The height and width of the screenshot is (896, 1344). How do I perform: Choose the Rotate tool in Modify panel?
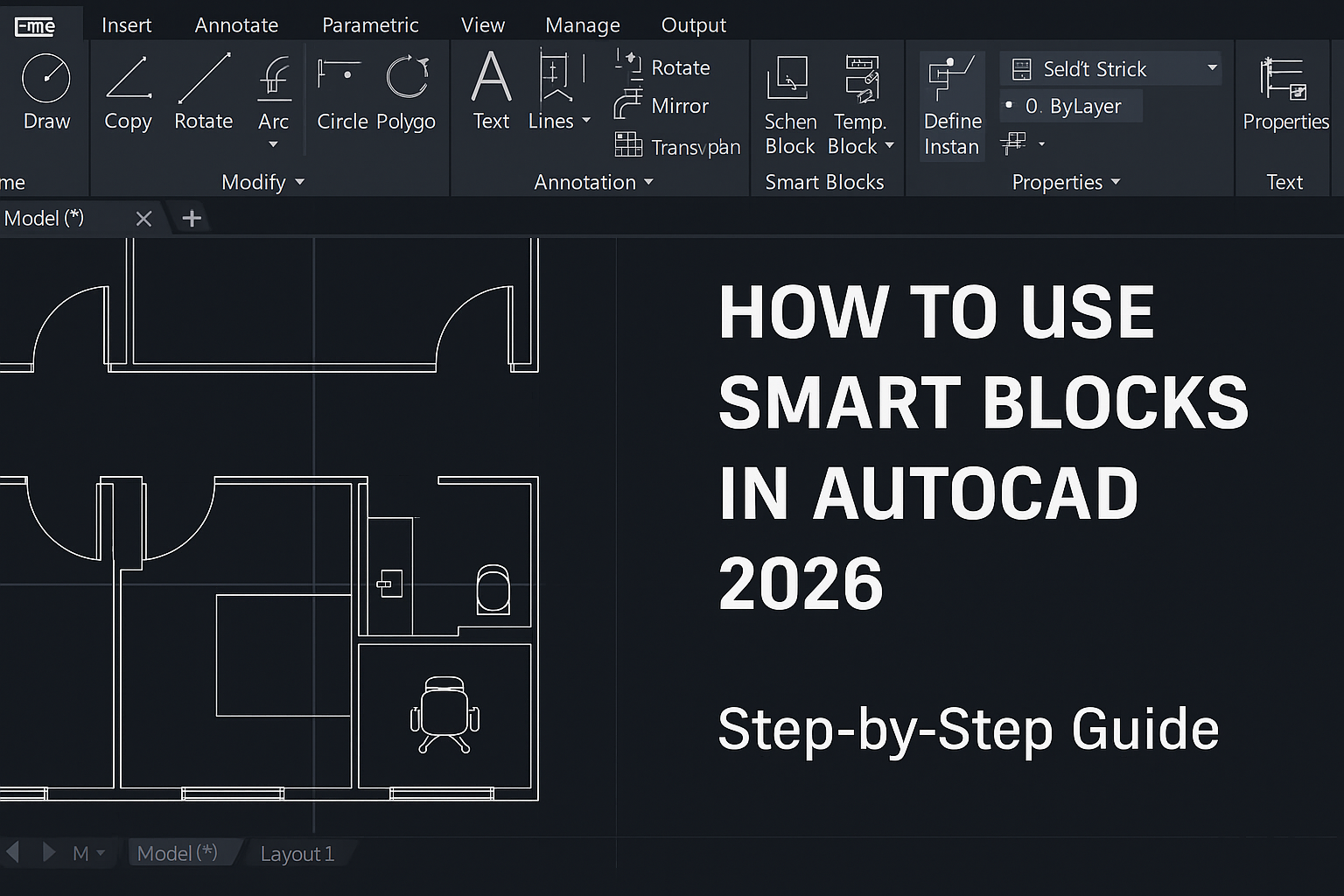[x=204, y=78]
